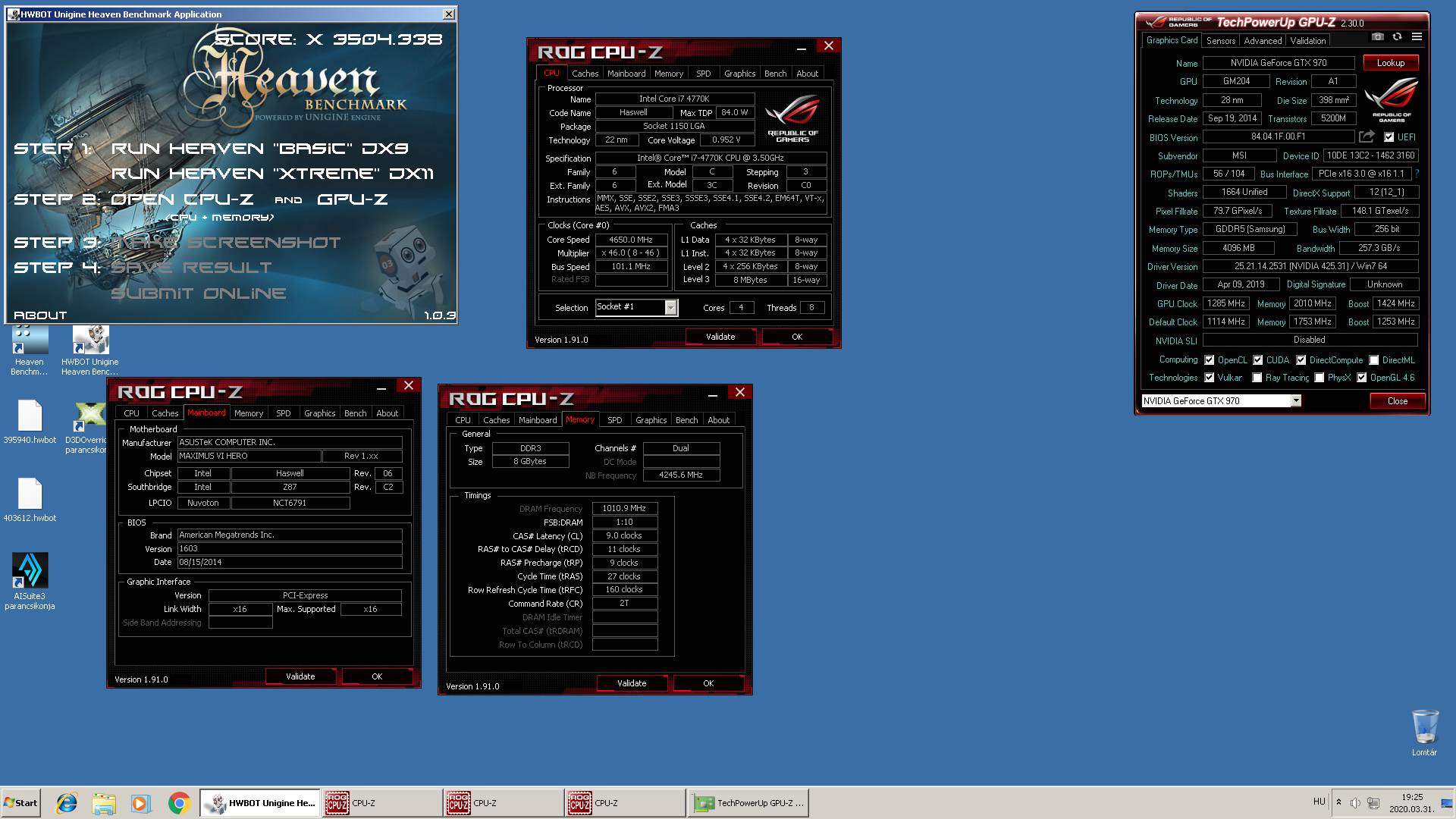Click Validate in the CPU-Z processor window

(x=720, y=337)
